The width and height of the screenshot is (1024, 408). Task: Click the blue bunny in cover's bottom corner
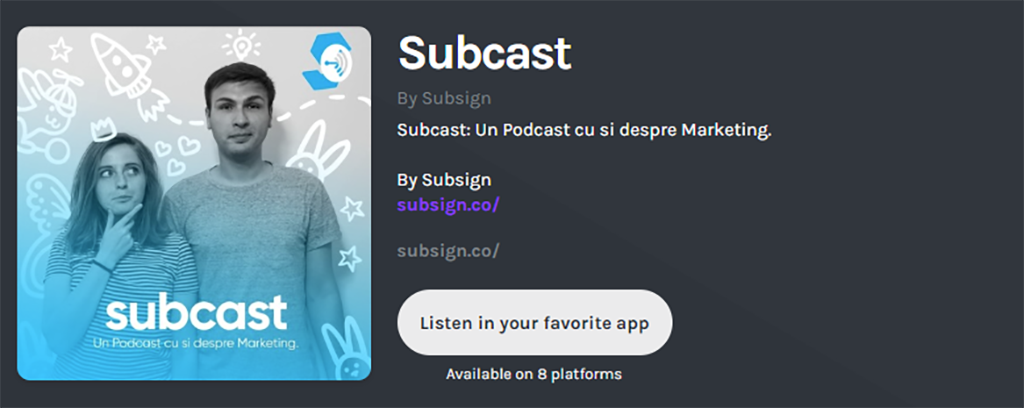(347, 349)
